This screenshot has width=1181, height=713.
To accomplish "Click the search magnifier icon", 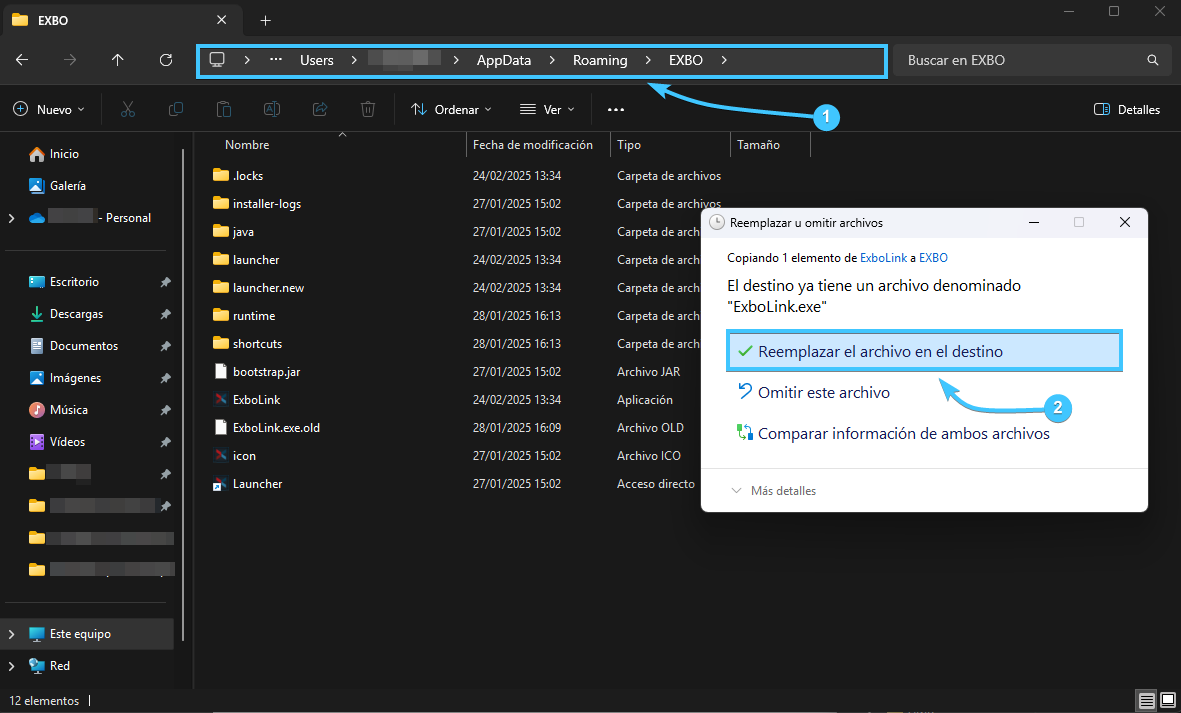I will 1152,60.
